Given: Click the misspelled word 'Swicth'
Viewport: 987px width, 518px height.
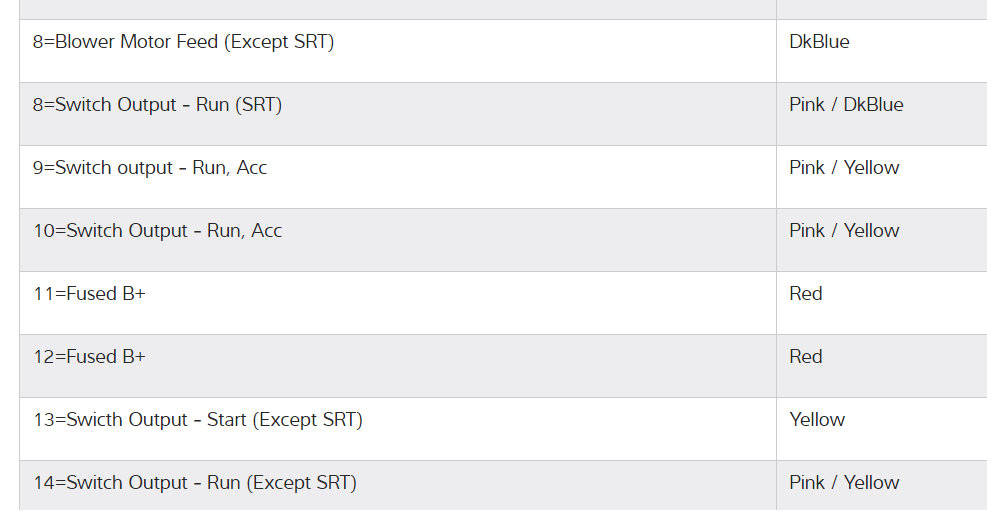Looking at the screenshot, I should click(x=96, y=420).
